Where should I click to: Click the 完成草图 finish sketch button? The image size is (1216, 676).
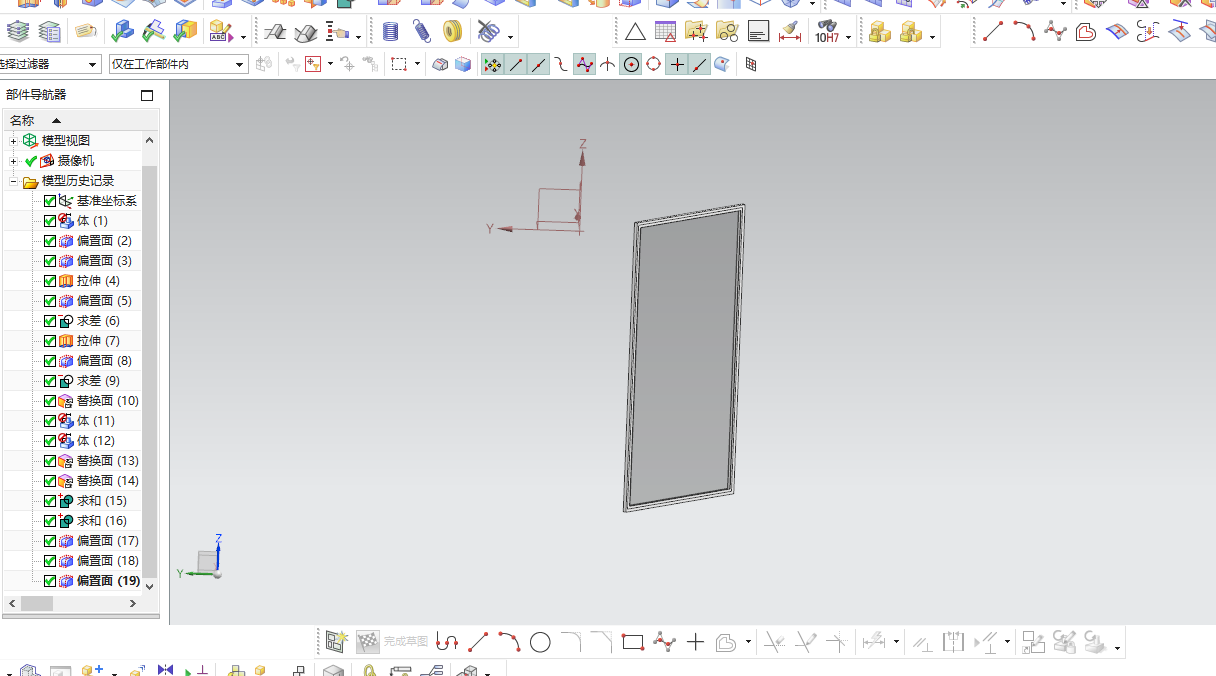point(392,642)
